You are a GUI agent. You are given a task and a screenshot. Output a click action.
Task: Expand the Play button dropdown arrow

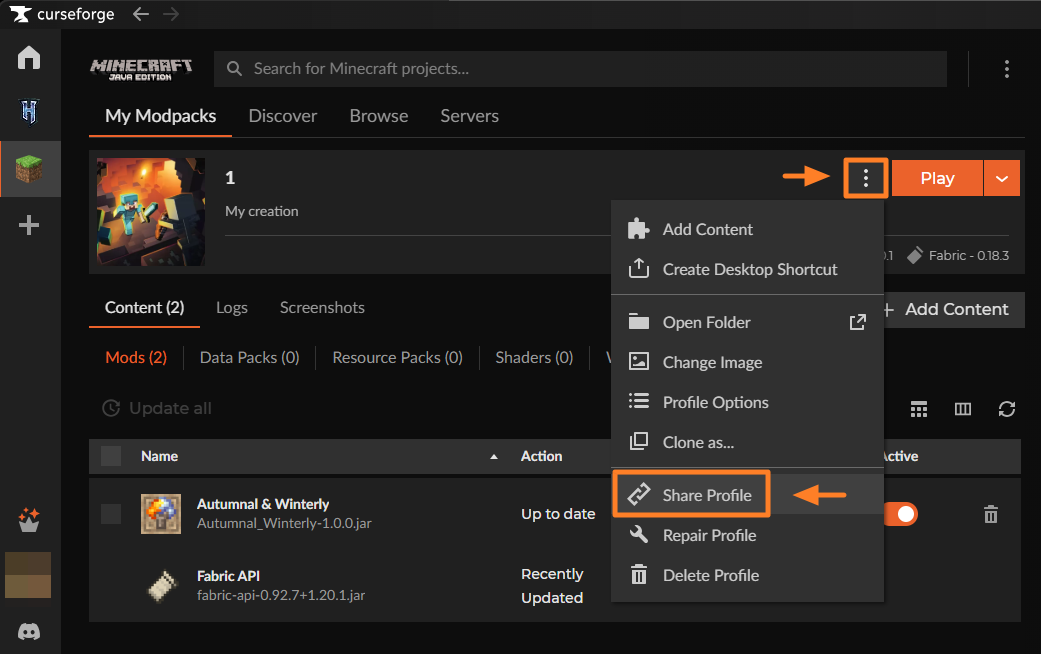1002,178
